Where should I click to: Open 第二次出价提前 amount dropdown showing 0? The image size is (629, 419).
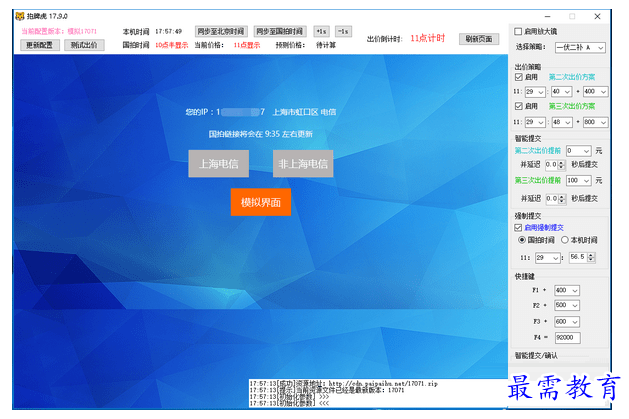[578, 151]
